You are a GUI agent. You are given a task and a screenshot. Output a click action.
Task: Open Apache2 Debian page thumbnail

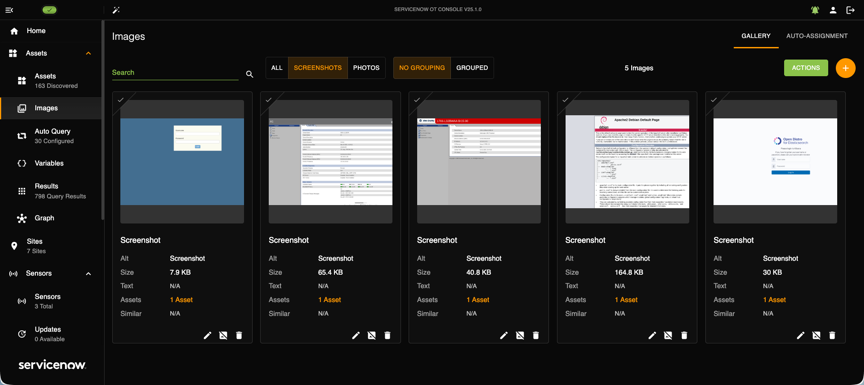tap(627, 161)
